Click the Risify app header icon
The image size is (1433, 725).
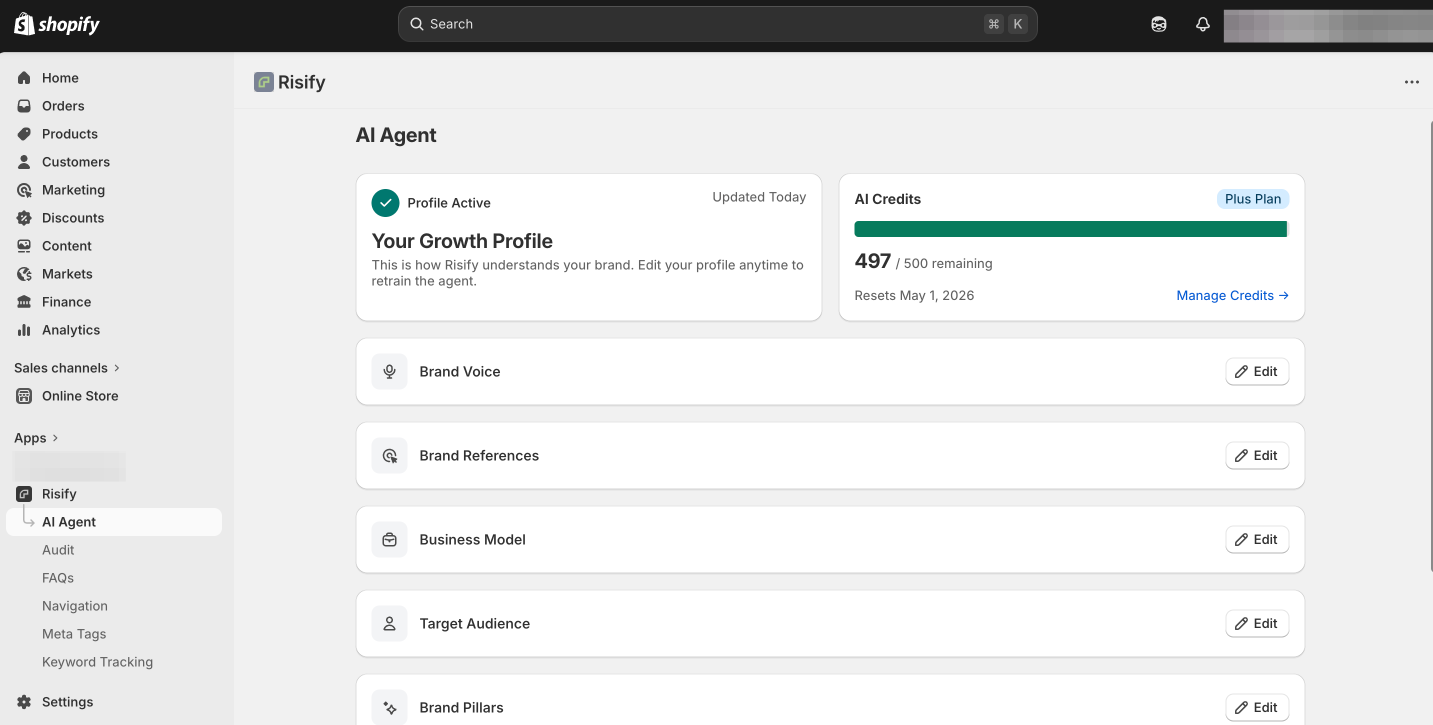(x=264, y=82)
